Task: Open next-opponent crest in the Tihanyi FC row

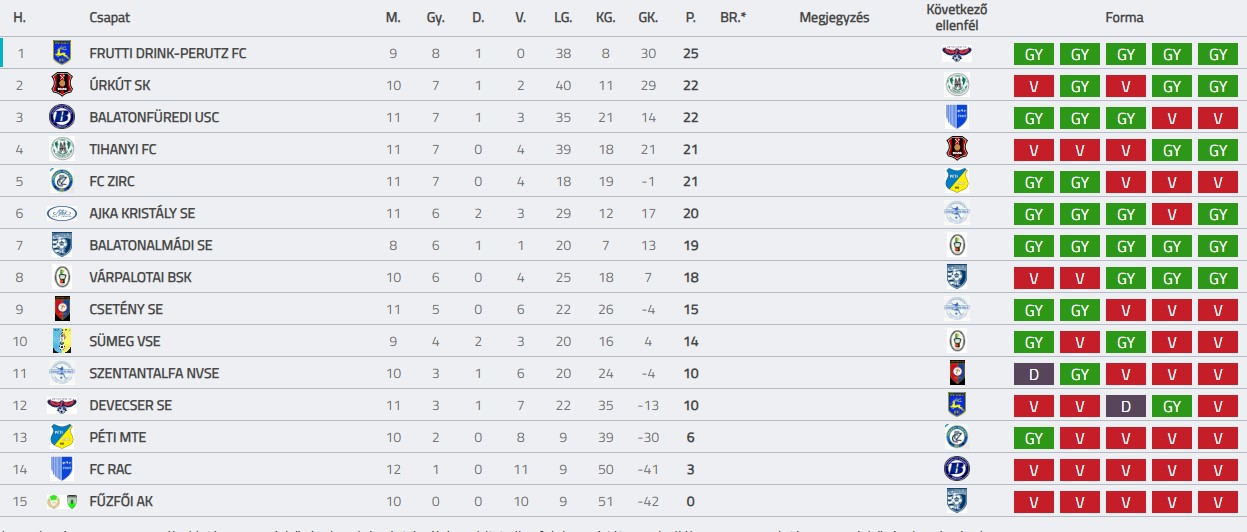Action: pos(957,149)
